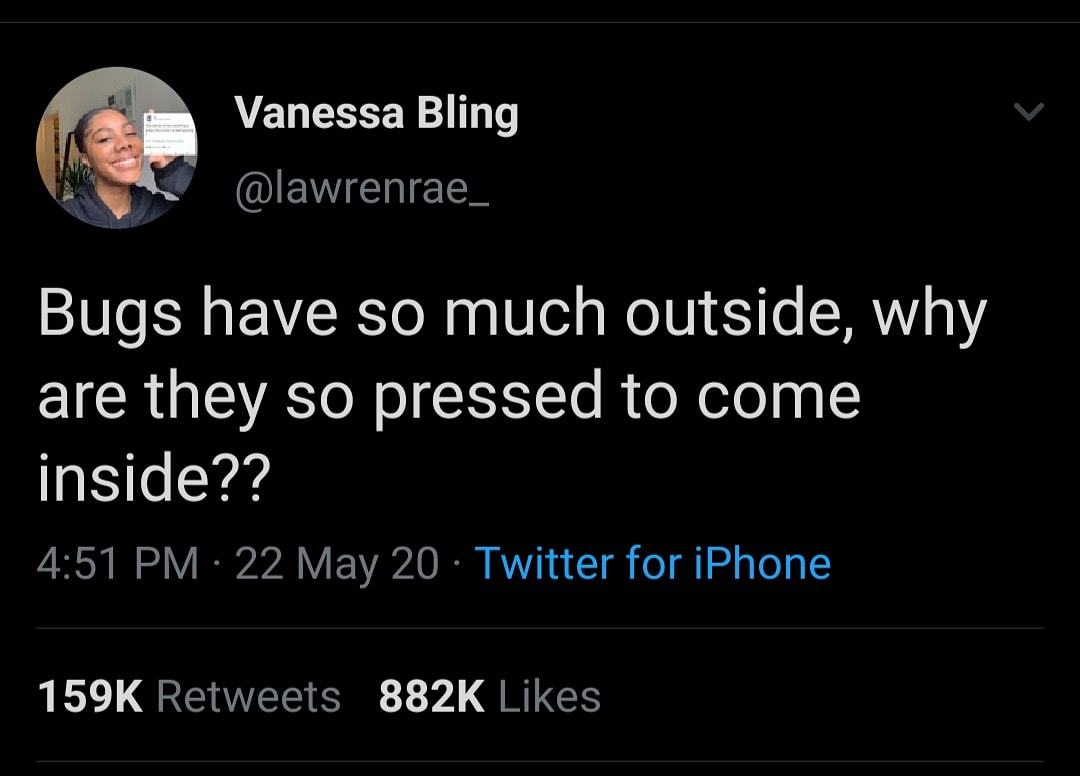The image size is (1080, 776).
Task: Click the 22 May 20 date
Action: [x=337, y=564]
